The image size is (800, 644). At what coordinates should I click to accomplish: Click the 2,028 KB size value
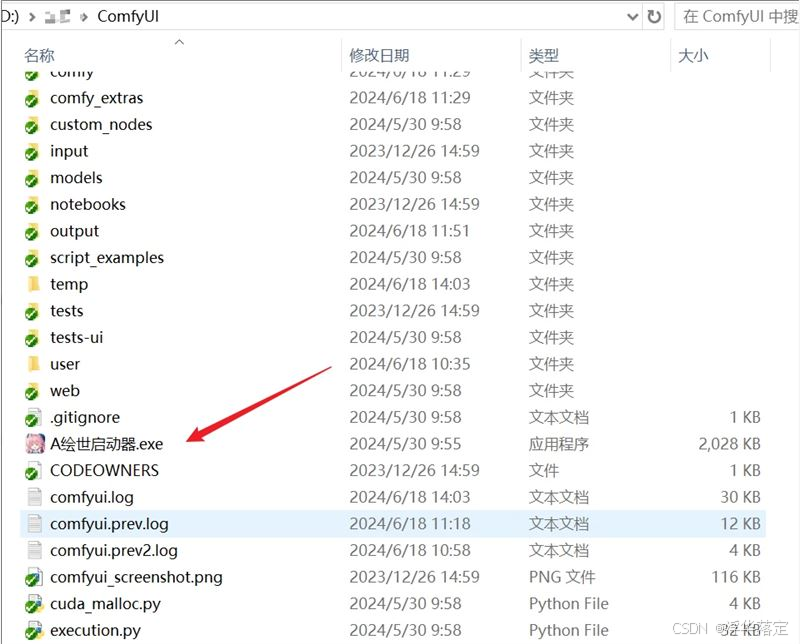click(x=730, y=444)
